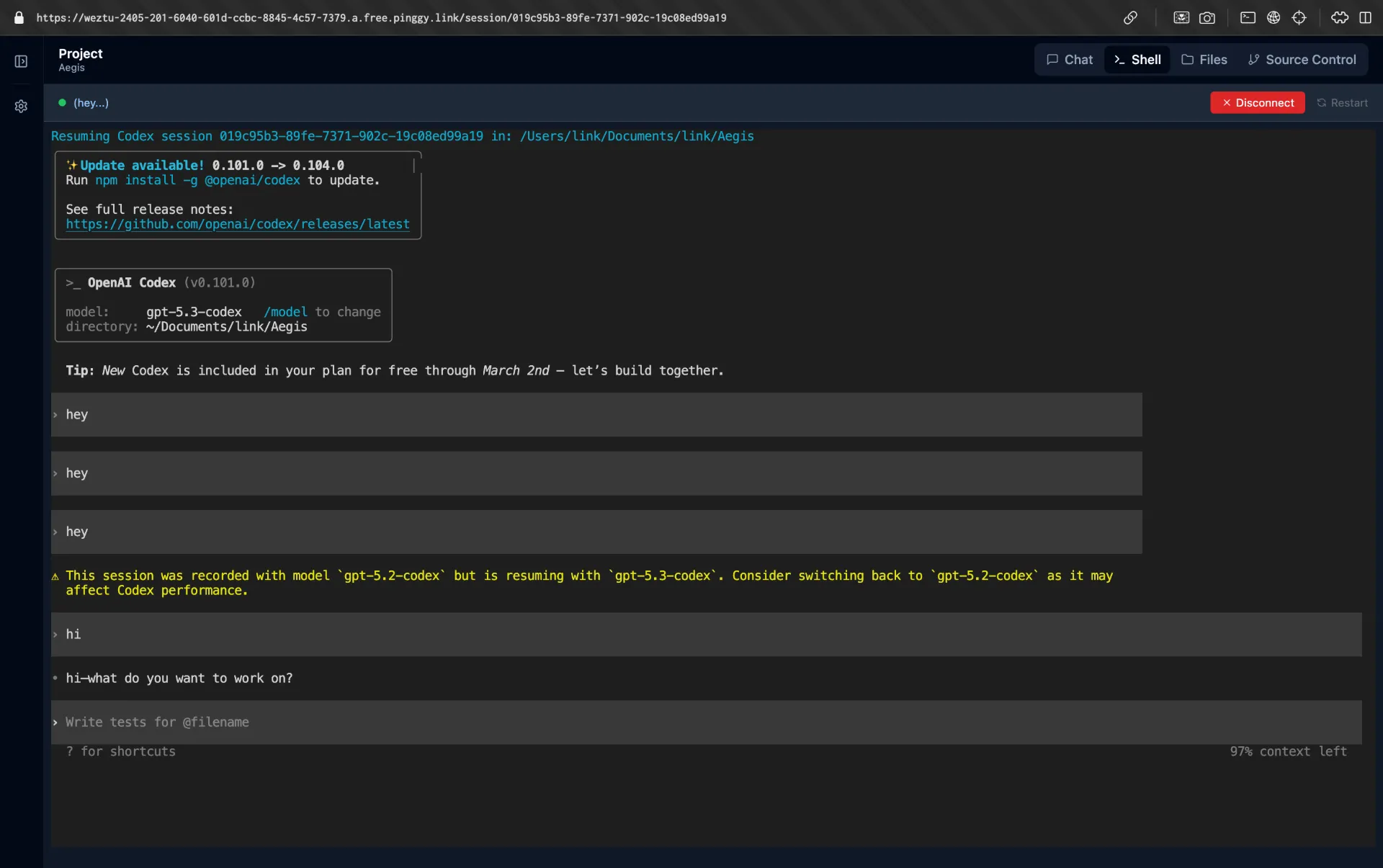Viewport: 1383px width, 868px height.
Task: Expand the first hey message chevron
Action: (55, 415)
